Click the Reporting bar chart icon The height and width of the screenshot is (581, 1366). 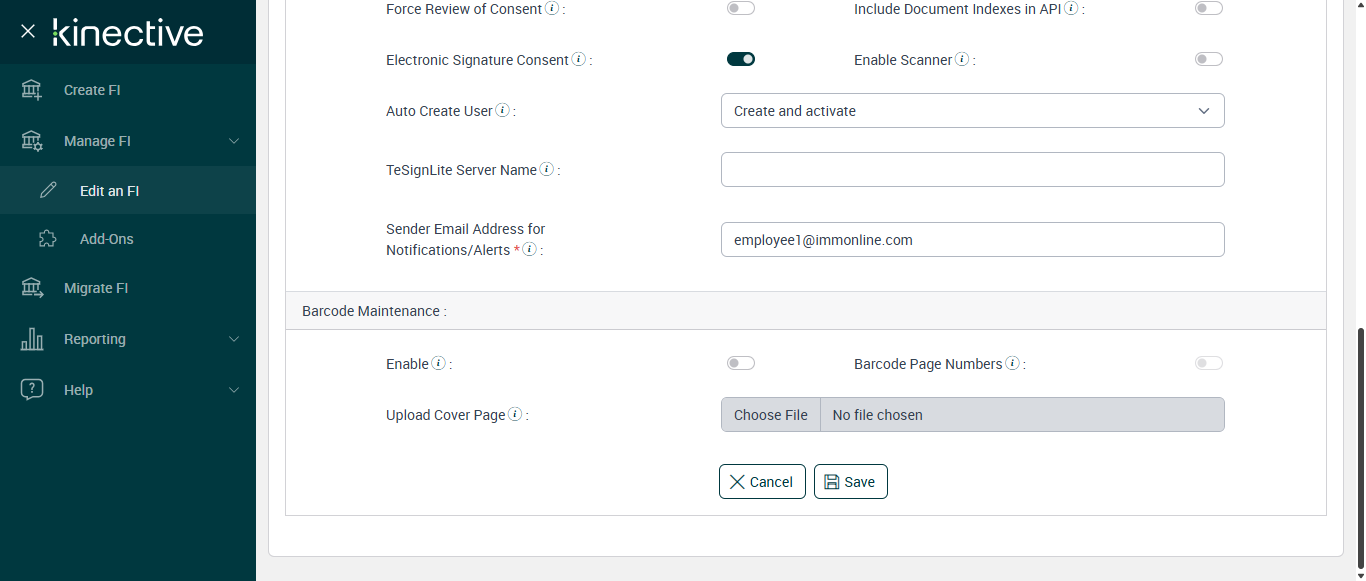32,339
